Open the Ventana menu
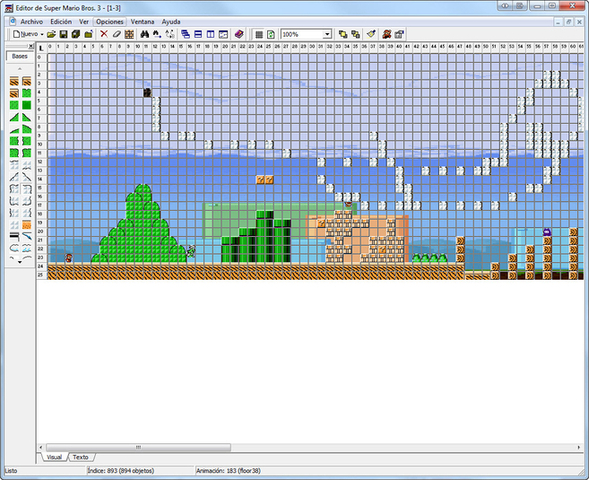Viewport: 589px width, 480px height. point(142,22)
